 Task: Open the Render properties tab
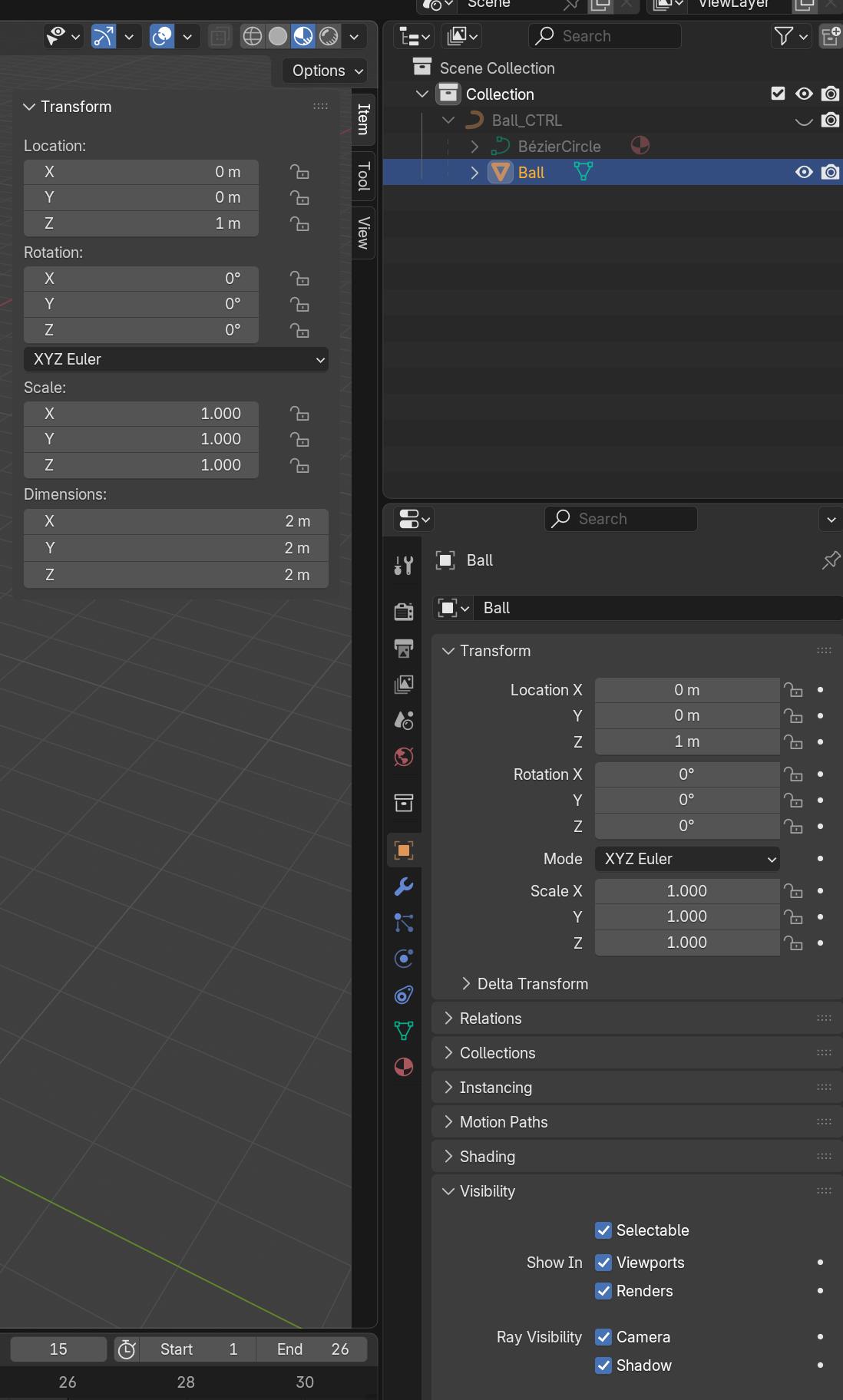[x=404, y=611]
